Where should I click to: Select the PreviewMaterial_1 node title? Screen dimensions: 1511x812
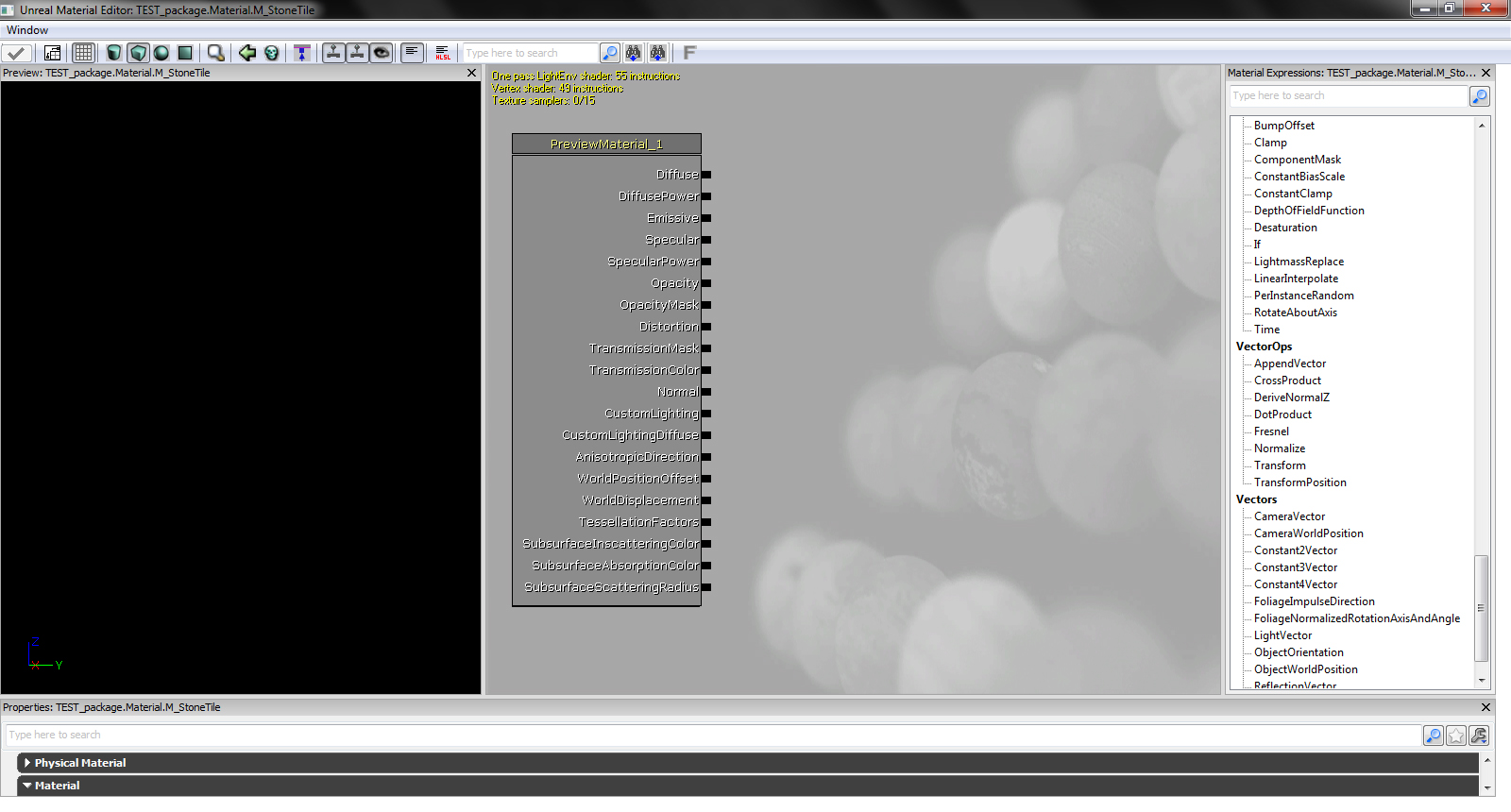(x=606, y=144)
